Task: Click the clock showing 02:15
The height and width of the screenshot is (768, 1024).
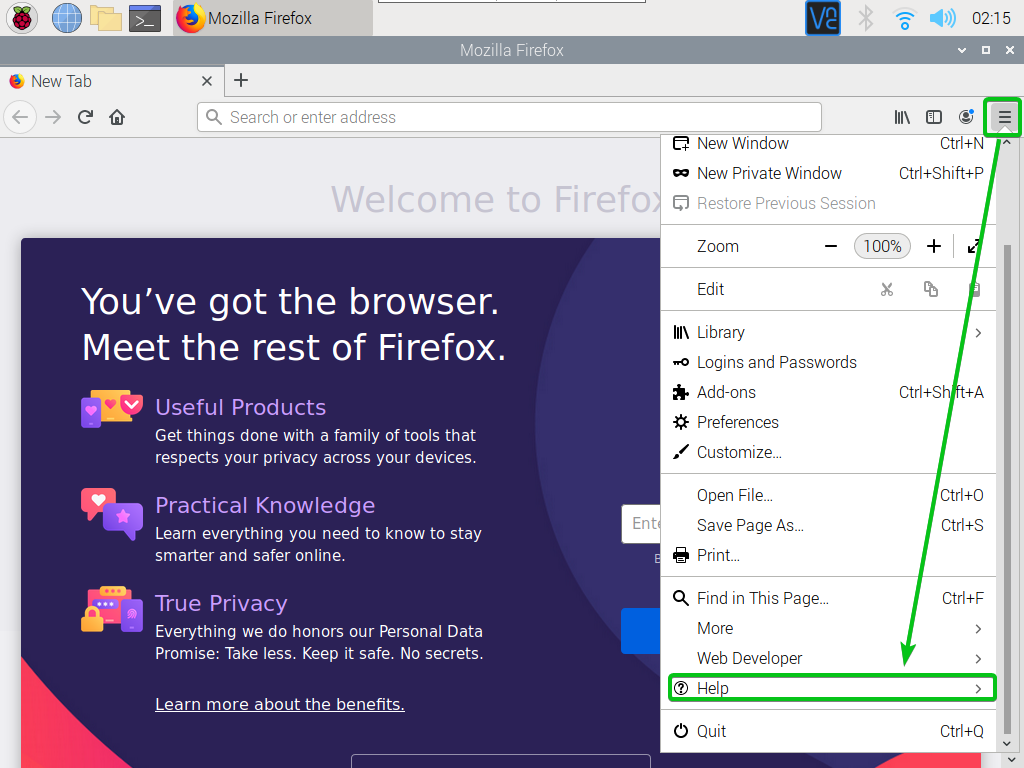Action: (991, 18)
